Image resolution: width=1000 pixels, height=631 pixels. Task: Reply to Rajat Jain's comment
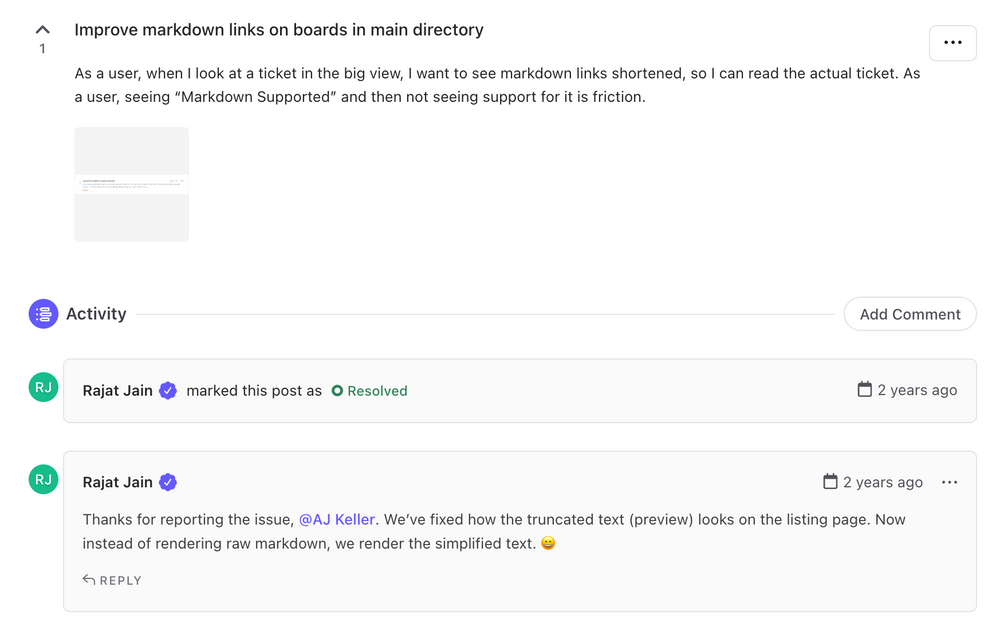tap(112, 580)
